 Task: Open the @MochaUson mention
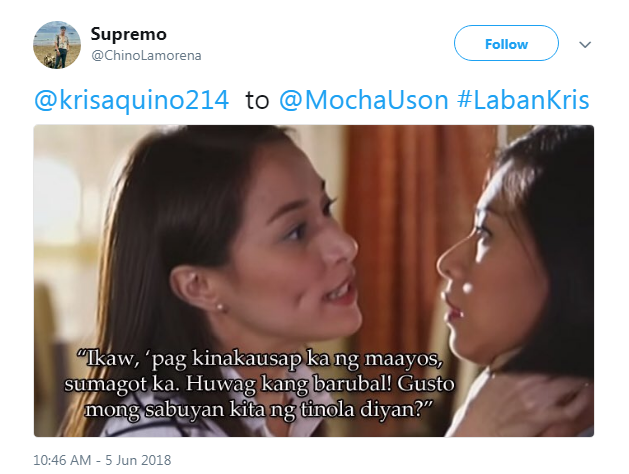[363, 100]
